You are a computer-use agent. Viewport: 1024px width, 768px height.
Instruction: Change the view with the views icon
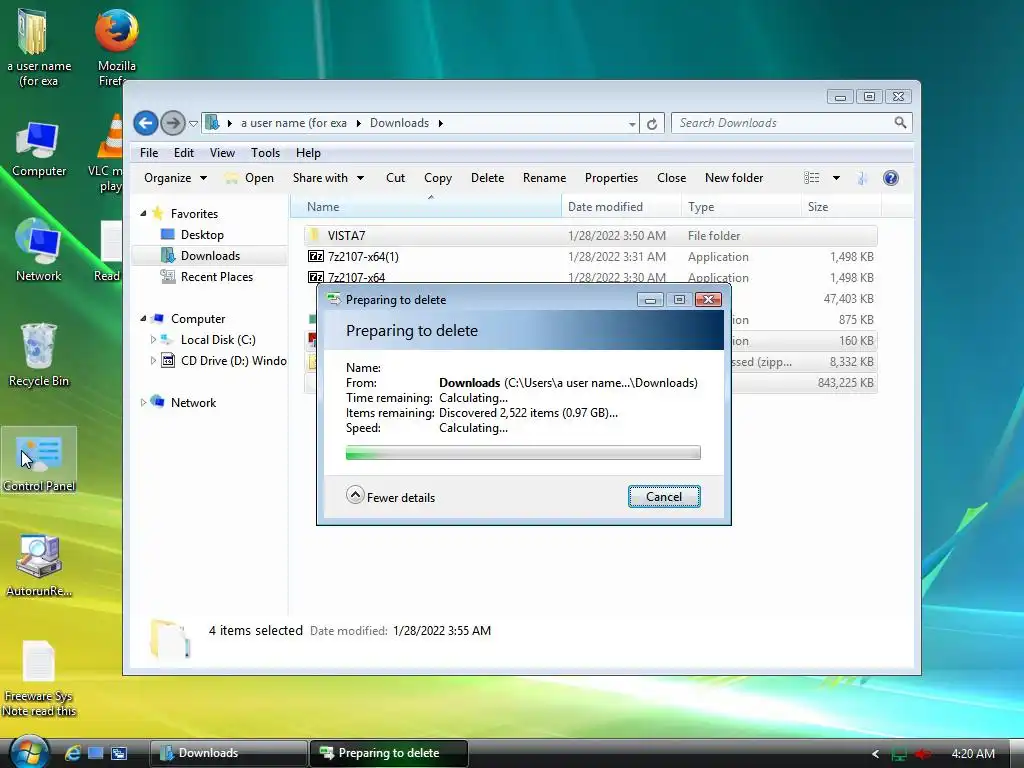(x=812, y=178)
